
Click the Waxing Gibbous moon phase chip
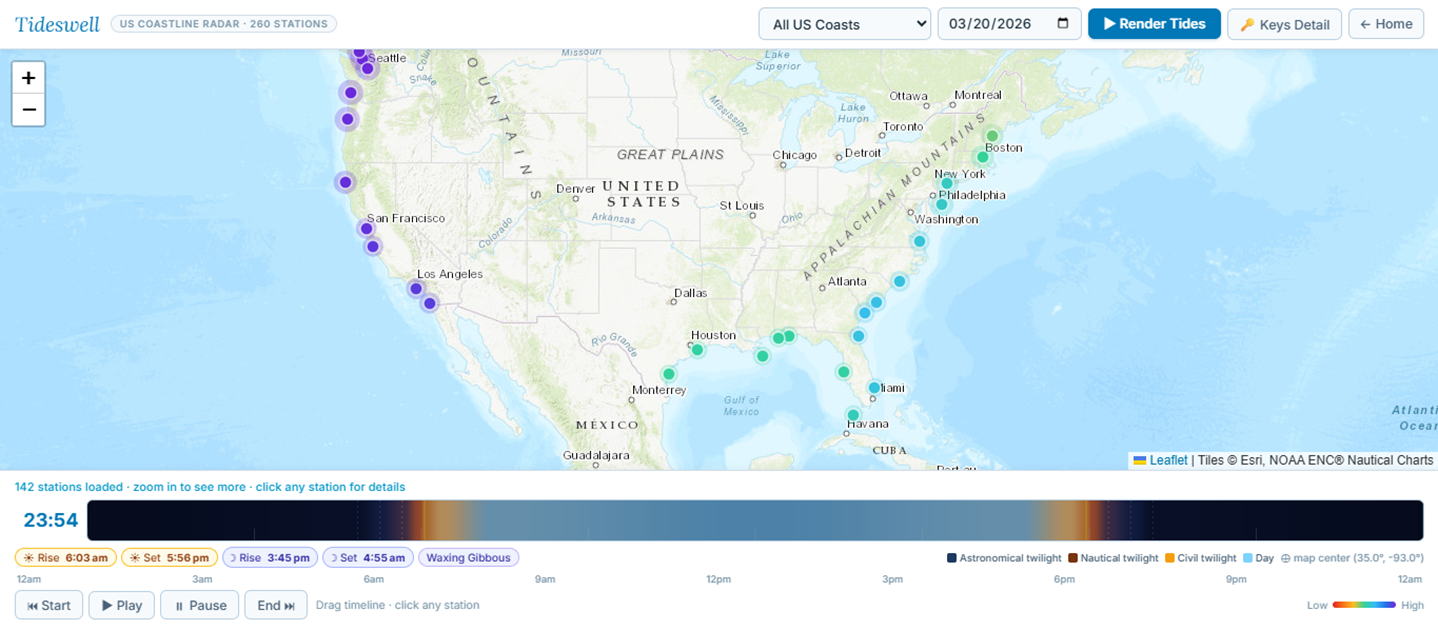click(468, 558)
